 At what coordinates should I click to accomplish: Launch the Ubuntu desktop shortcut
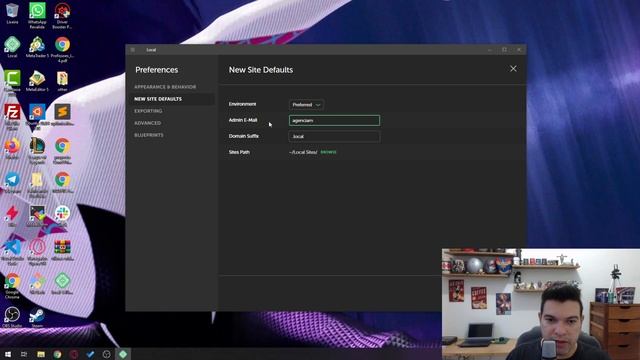pyautogui.click(x=37, y=116)
